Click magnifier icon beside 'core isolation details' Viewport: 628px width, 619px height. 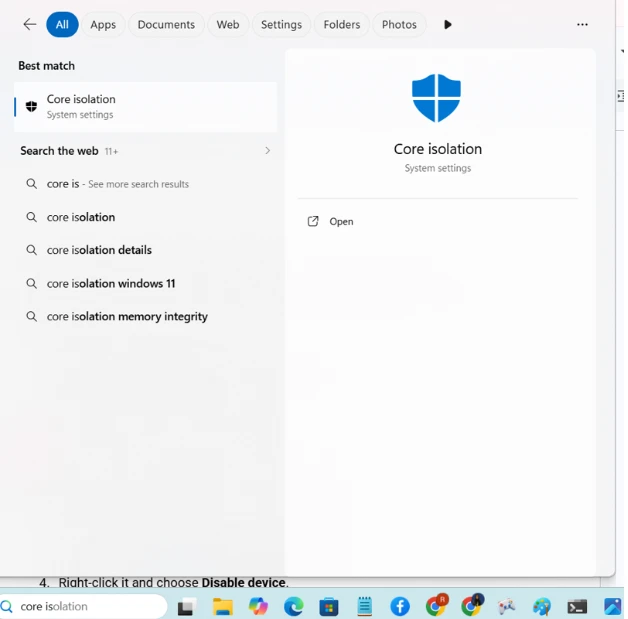point(31,250)
